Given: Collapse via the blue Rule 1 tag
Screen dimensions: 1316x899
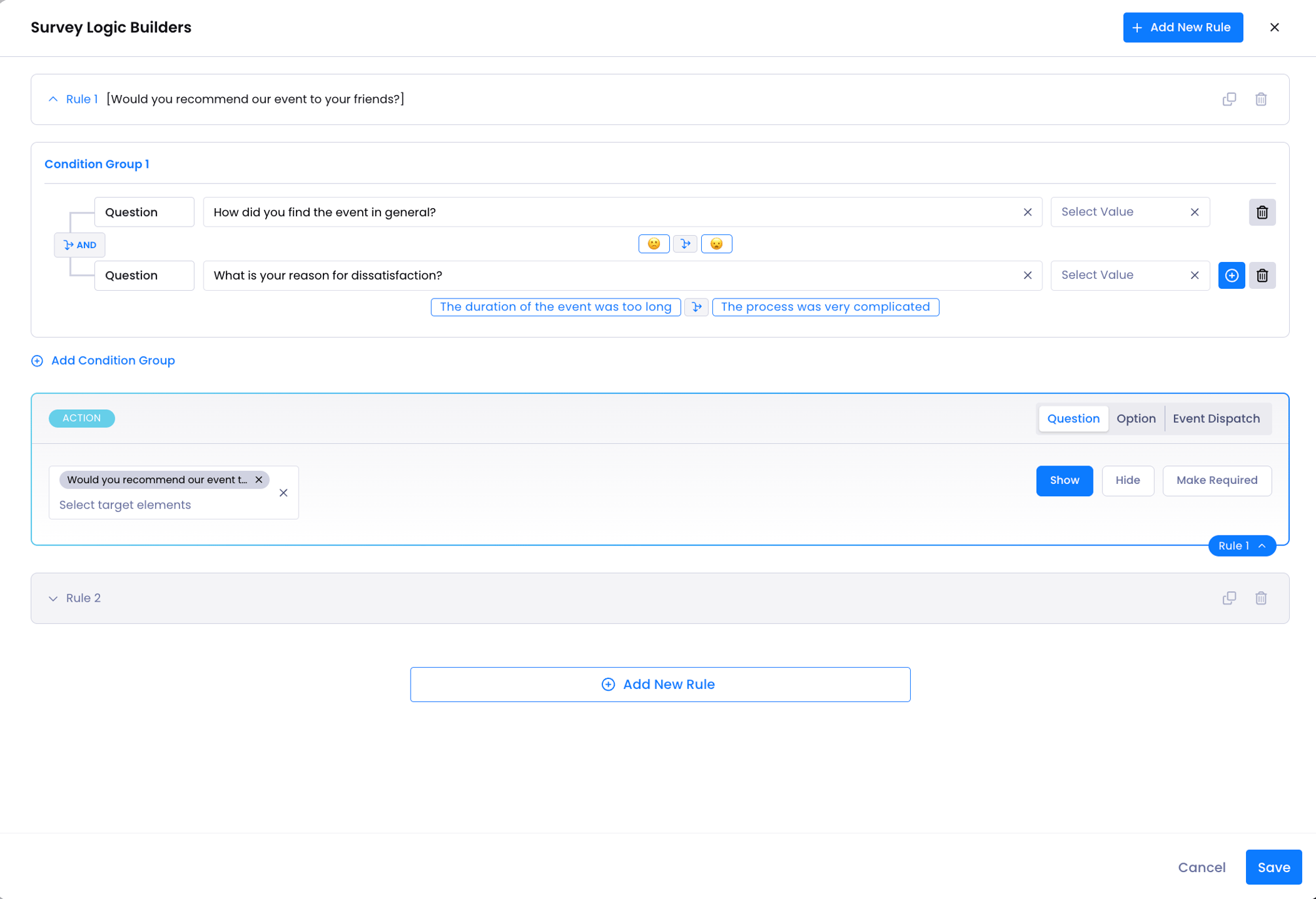Looking at the screenshot, I should (x=1241, y=546).
